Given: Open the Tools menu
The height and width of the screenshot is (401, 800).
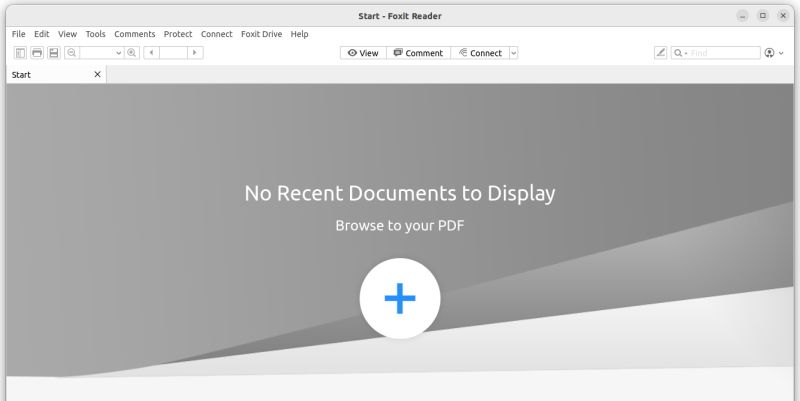Looking at the screenshot, I should tap(95, 34).
